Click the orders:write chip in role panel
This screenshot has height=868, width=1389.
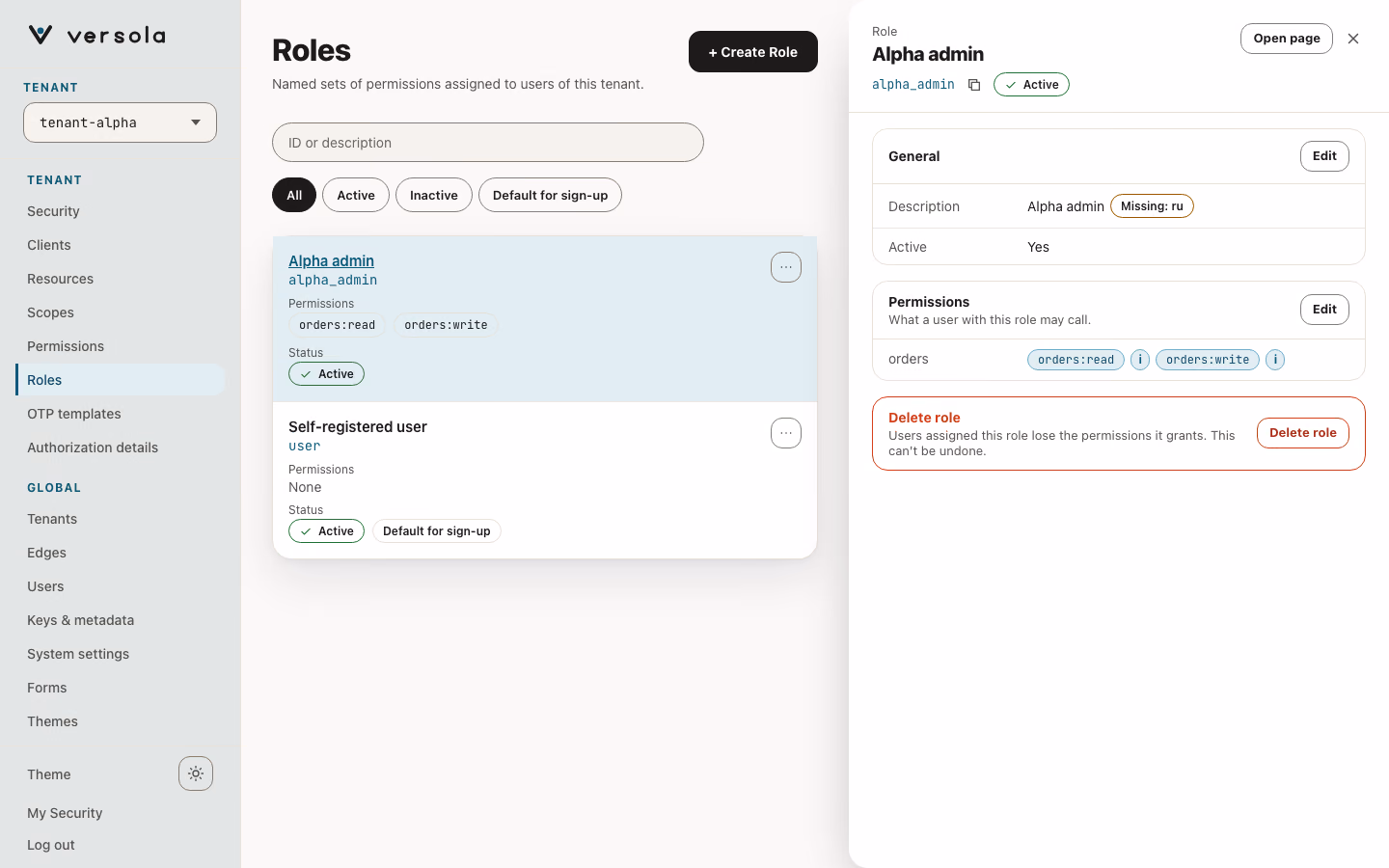1207,360
